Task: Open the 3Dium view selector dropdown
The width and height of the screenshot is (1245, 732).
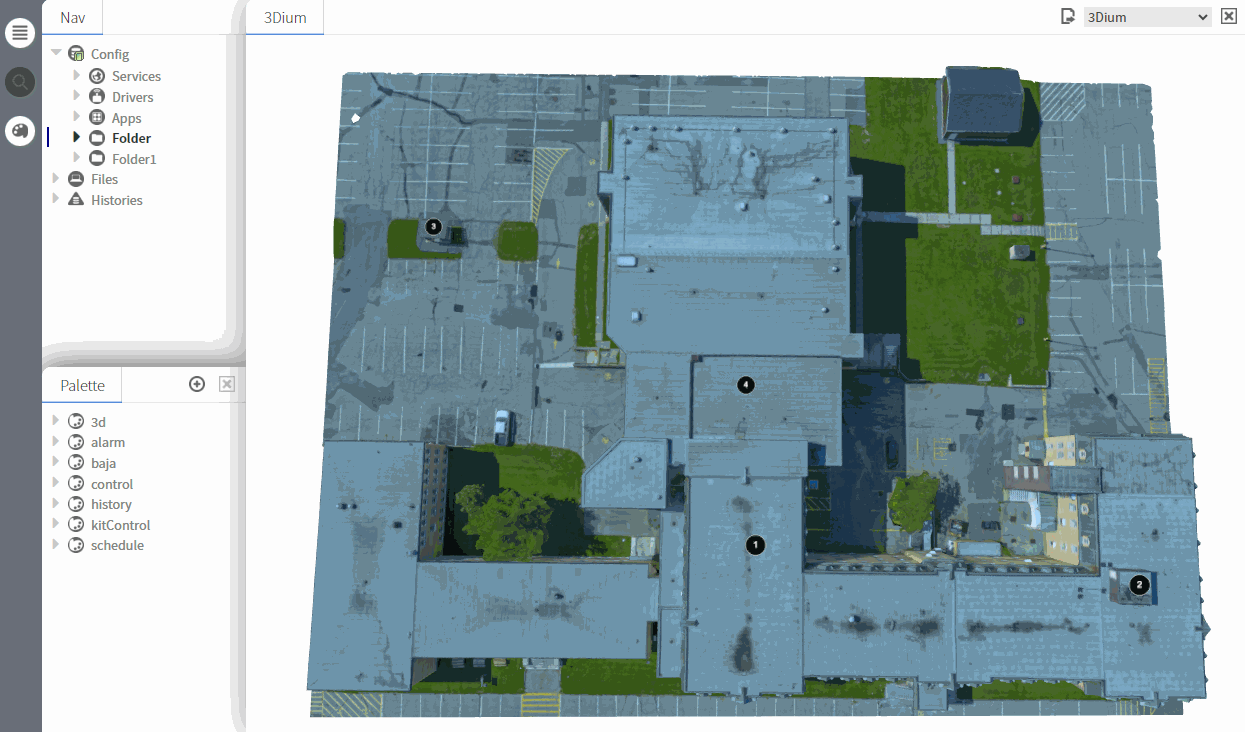Action: coord(1148,17)
